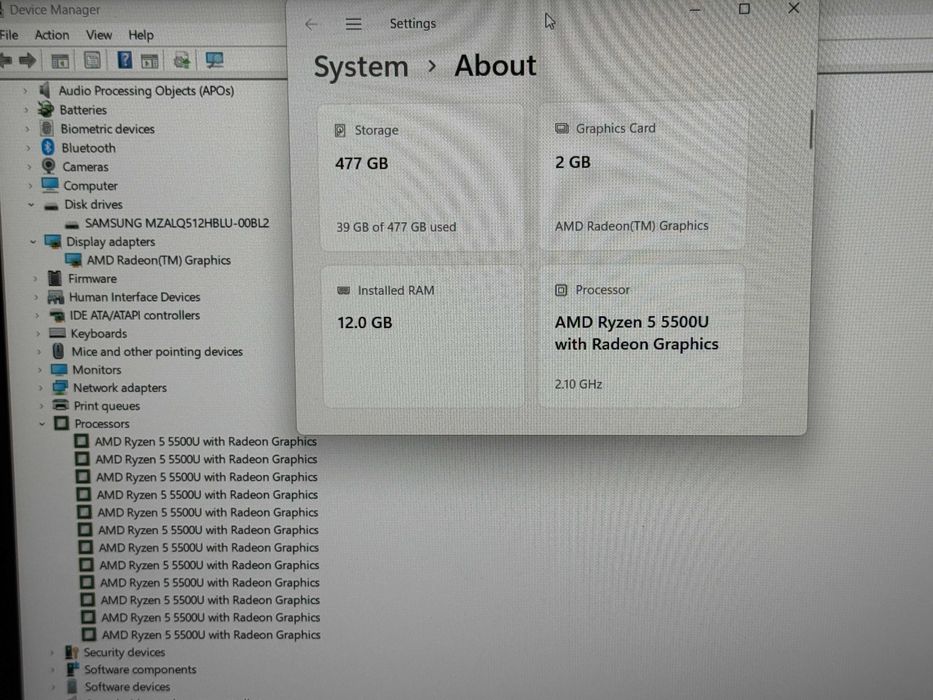Open the Graphics Card 2 GB card

pyautogui.click(x=641, y=177)
